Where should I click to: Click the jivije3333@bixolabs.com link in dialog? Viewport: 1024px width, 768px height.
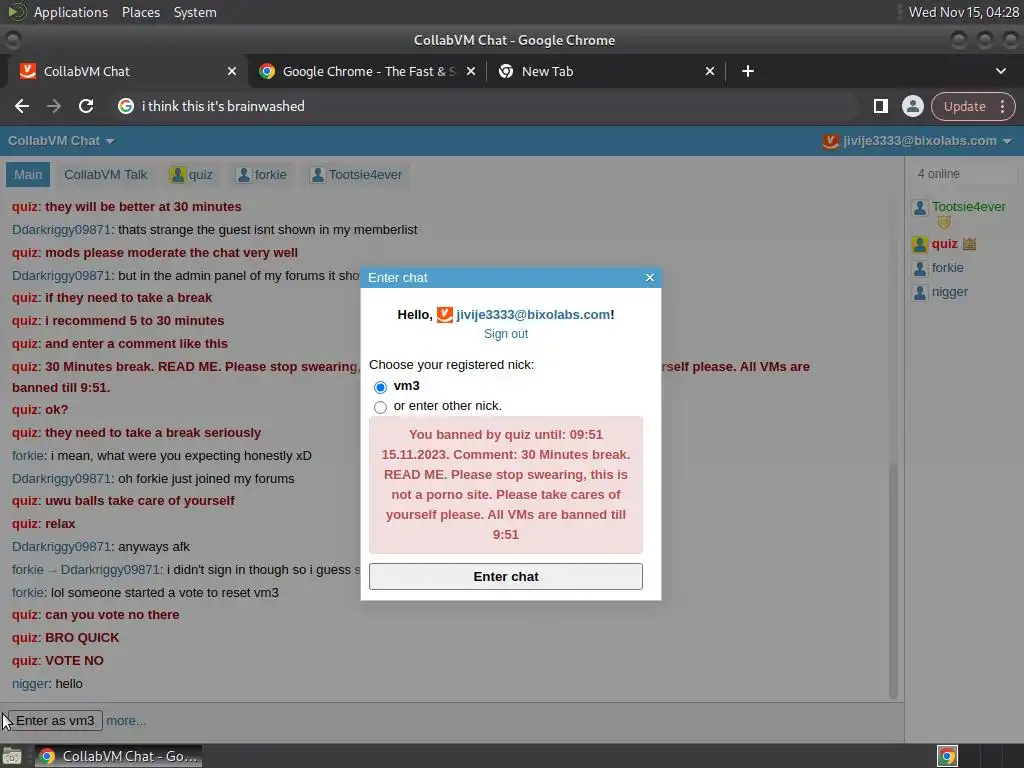click(533, 315)
